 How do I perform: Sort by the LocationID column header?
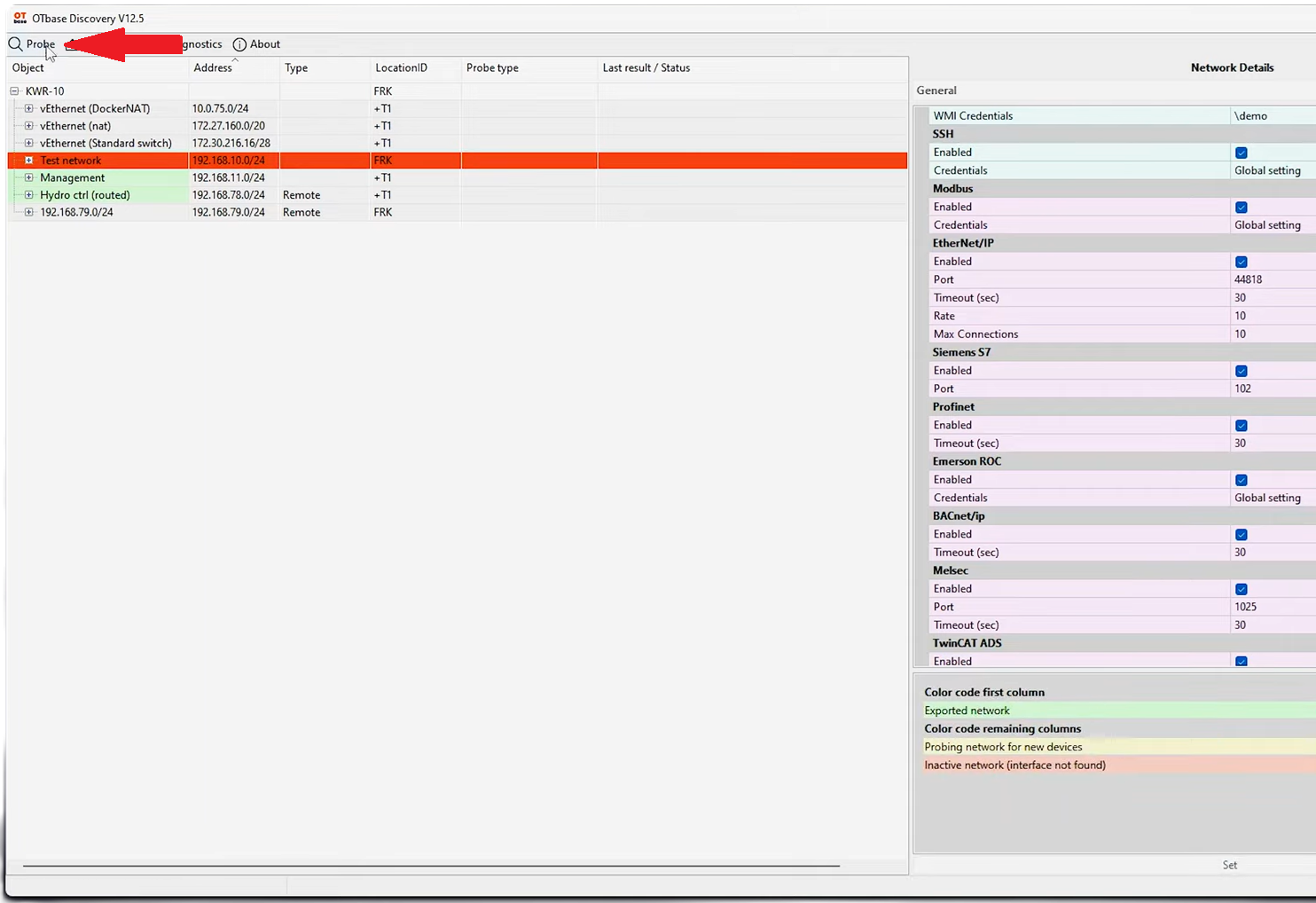(416, 68)
